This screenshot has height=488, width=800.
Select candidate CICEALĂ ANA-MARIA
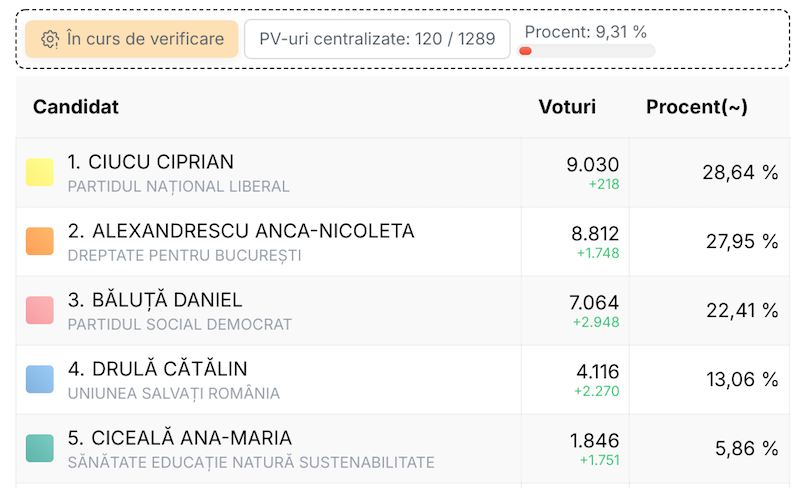[x=180, y=438]
